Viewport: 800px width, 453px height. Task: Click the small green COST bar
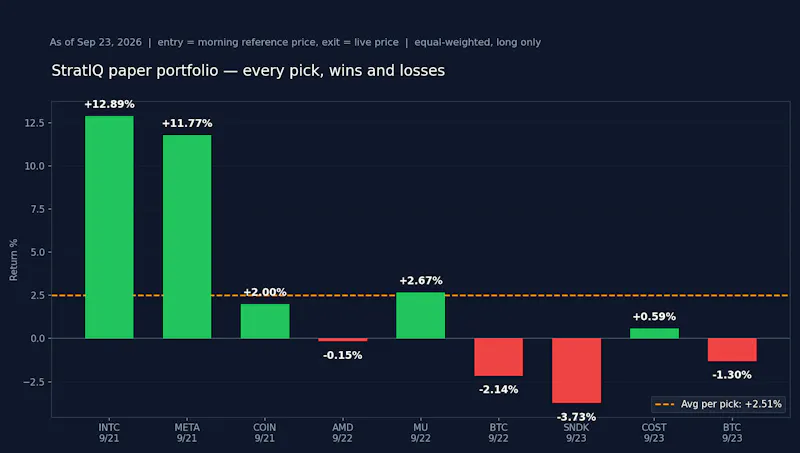[x=654, y=333]
